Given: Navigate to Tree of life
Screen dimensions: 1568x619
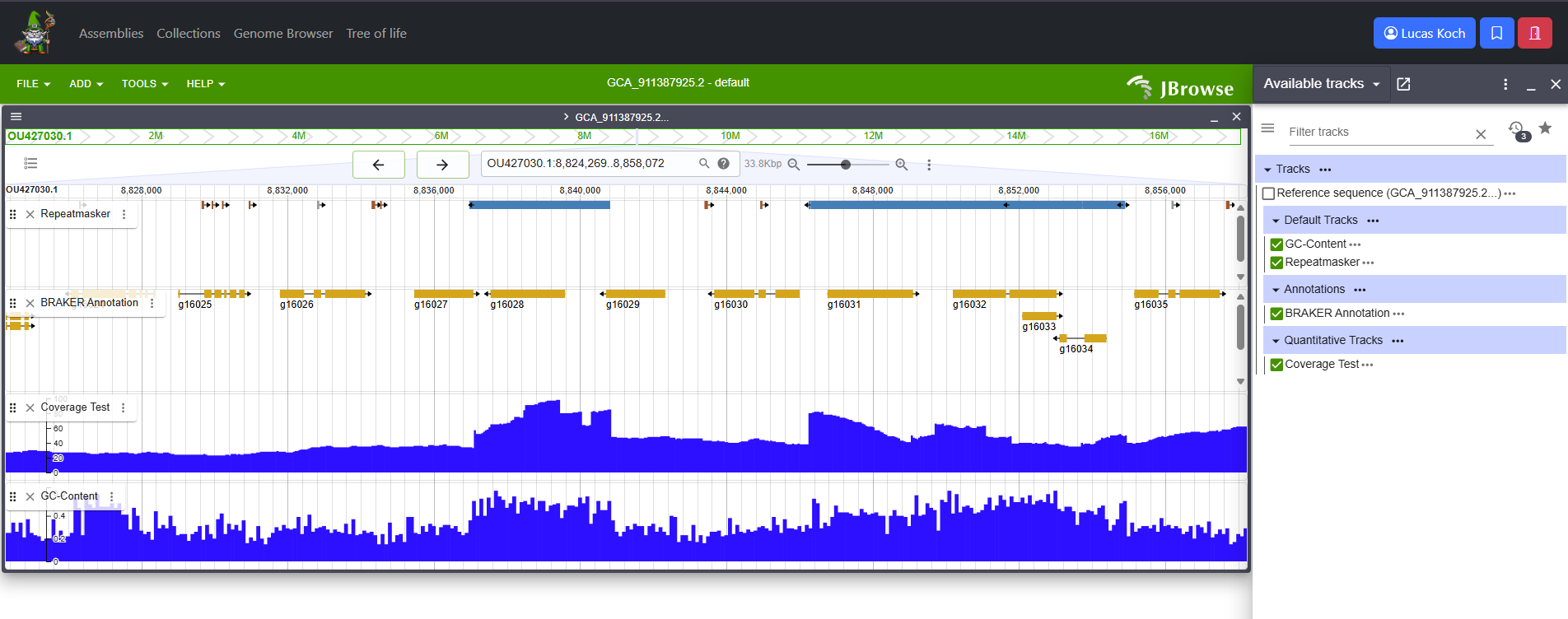Looking at the screenshot, I should tap(376, 34).
